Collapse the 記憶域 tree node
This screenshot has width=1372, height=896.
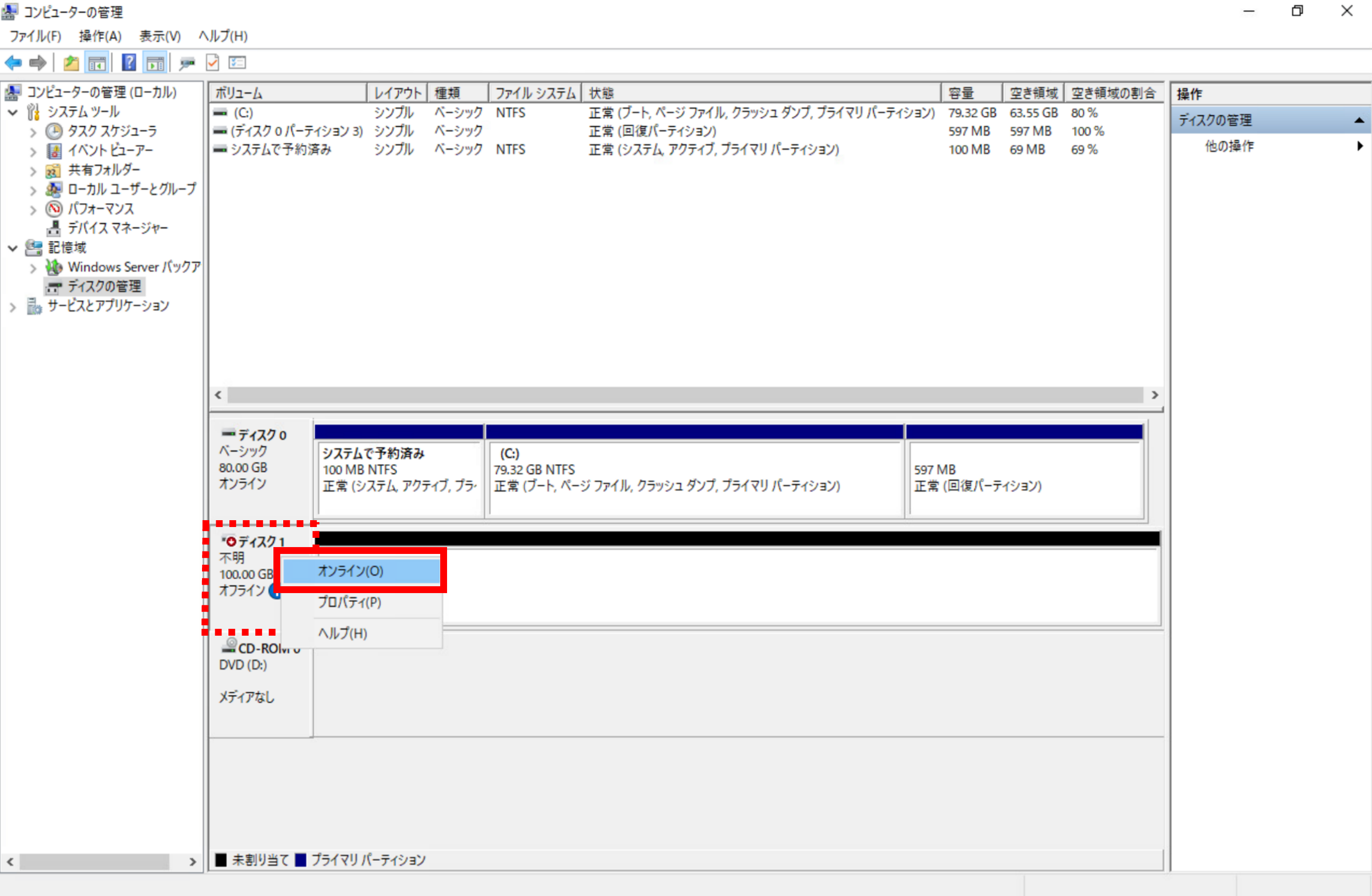[x=13, y=249]
